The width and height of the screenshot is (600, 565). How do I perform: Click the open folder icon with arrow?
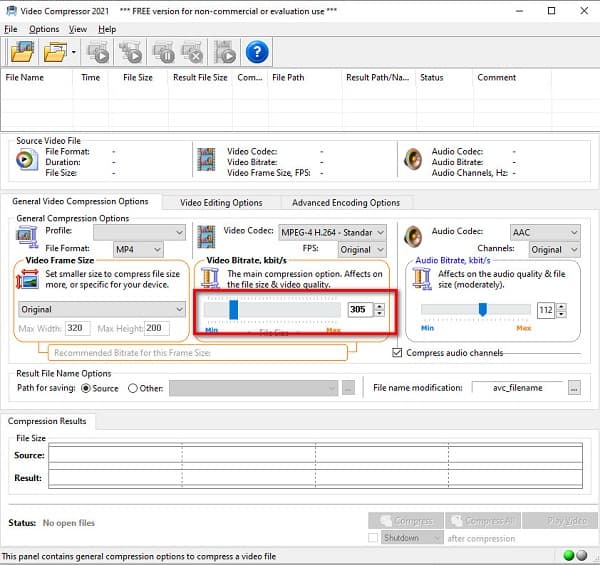(55, 52)
